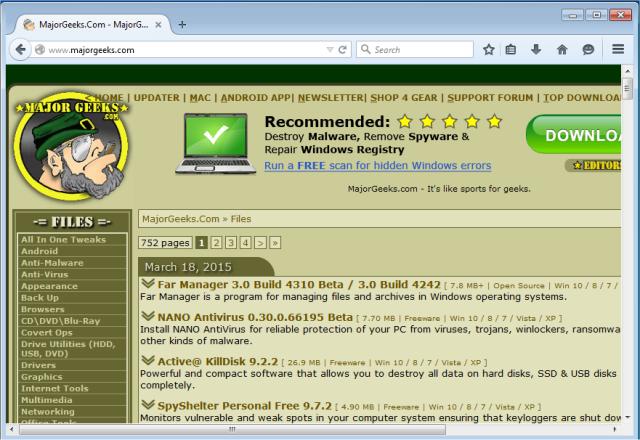Close the MajorGeeks.Com tab
The image size is (640, 440).
(x=158, y=25)
